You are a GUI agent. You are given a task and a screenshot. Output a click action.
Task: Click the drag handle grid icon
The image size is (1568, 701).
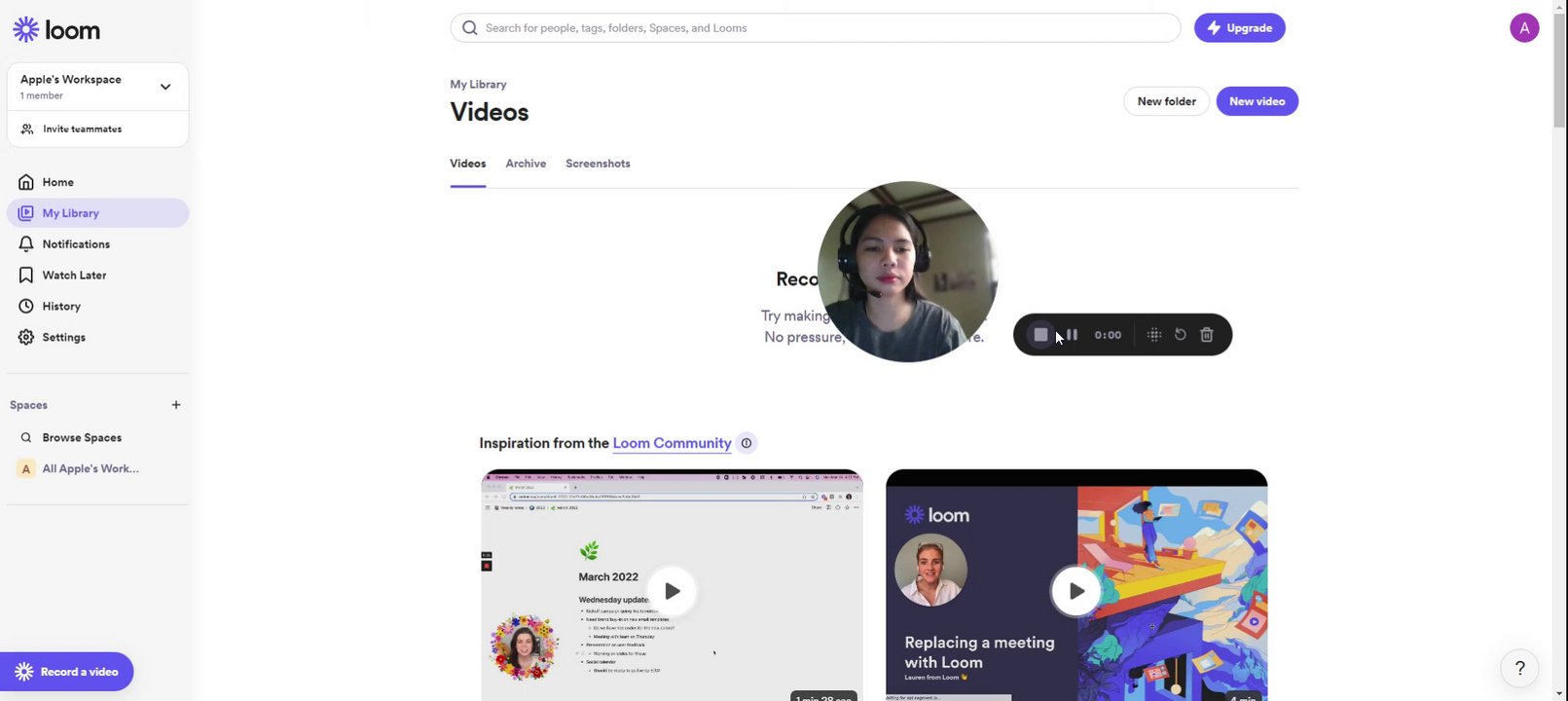1154,335
